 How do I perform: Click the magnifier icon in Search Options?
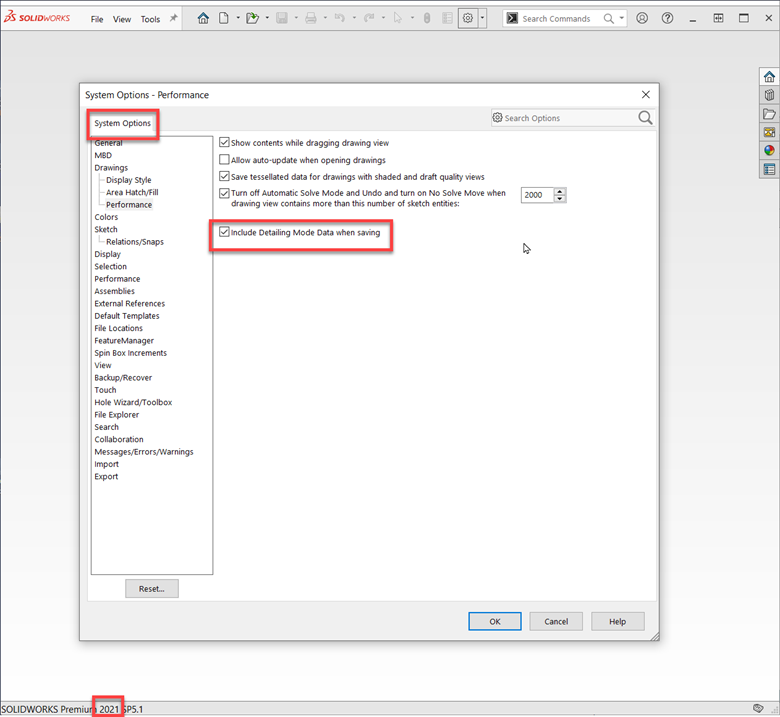645,118
